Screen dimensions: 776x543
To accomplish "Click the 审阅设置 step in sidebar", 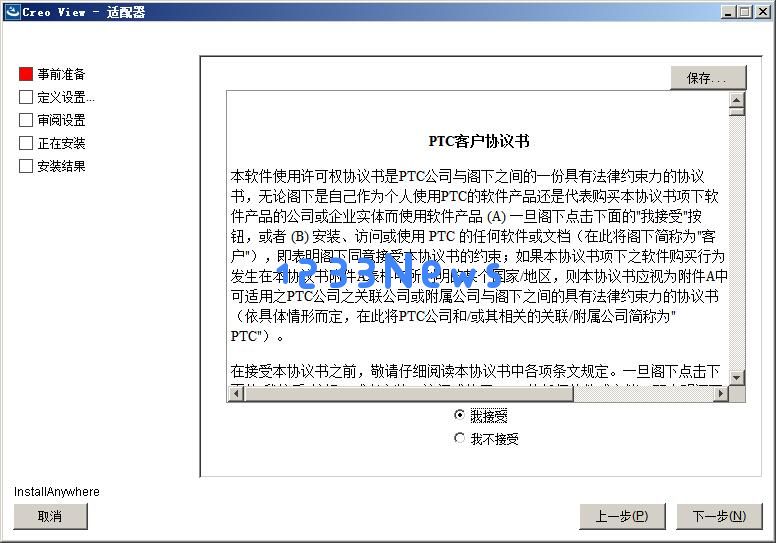I will point(52,120).
